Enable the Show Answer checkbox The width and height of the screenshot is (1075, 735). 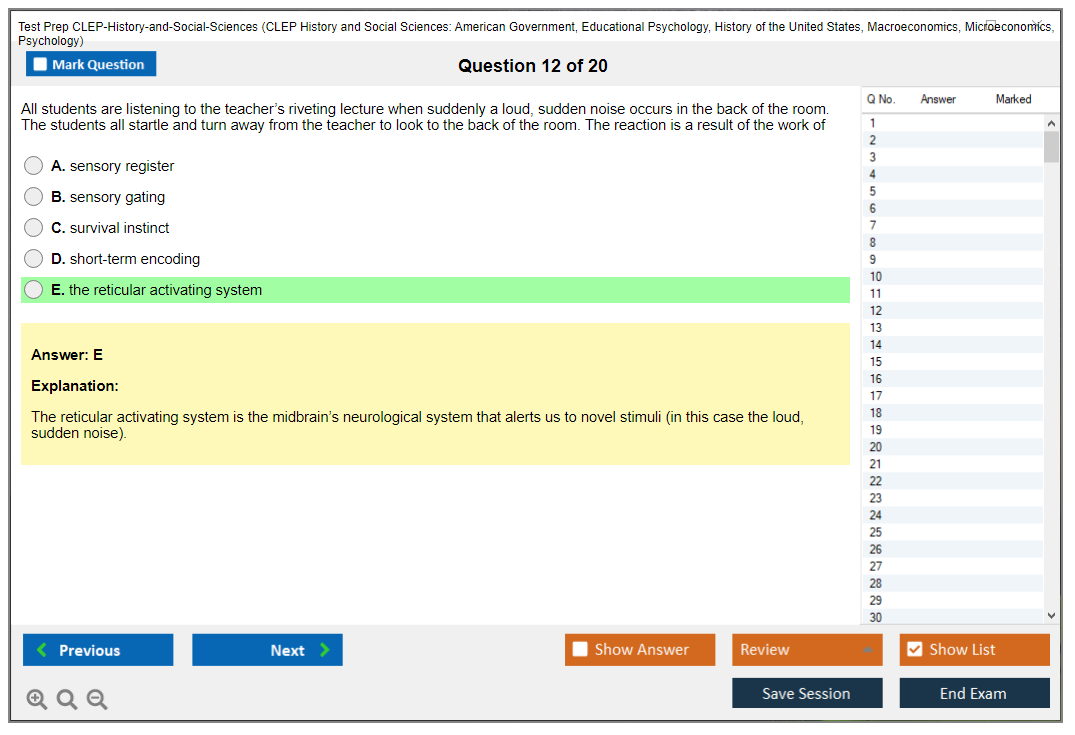pos(580,650)
